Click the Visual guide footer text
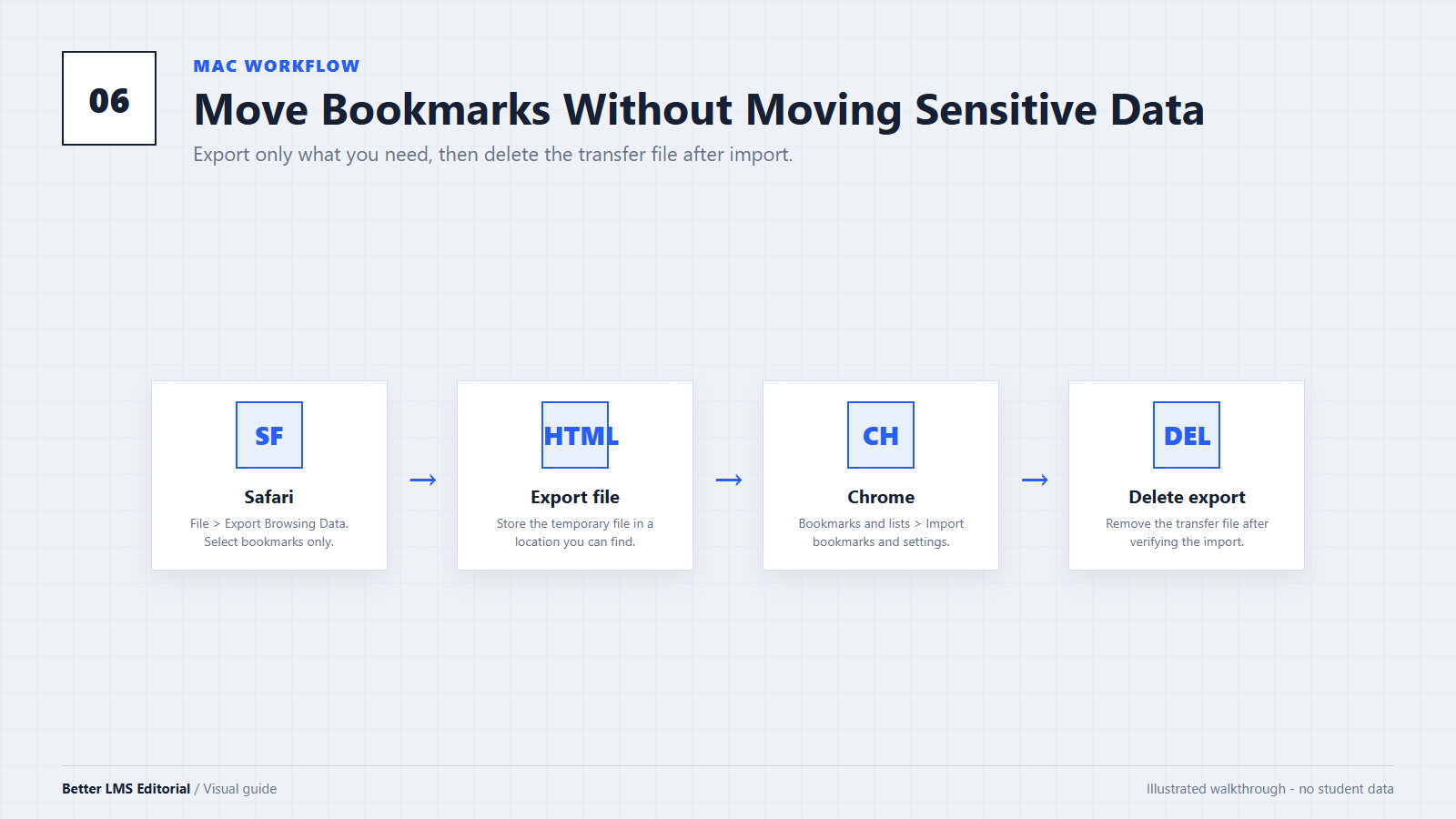The width and height of the screenshot is (1456, 819). (x=240, y=789)
